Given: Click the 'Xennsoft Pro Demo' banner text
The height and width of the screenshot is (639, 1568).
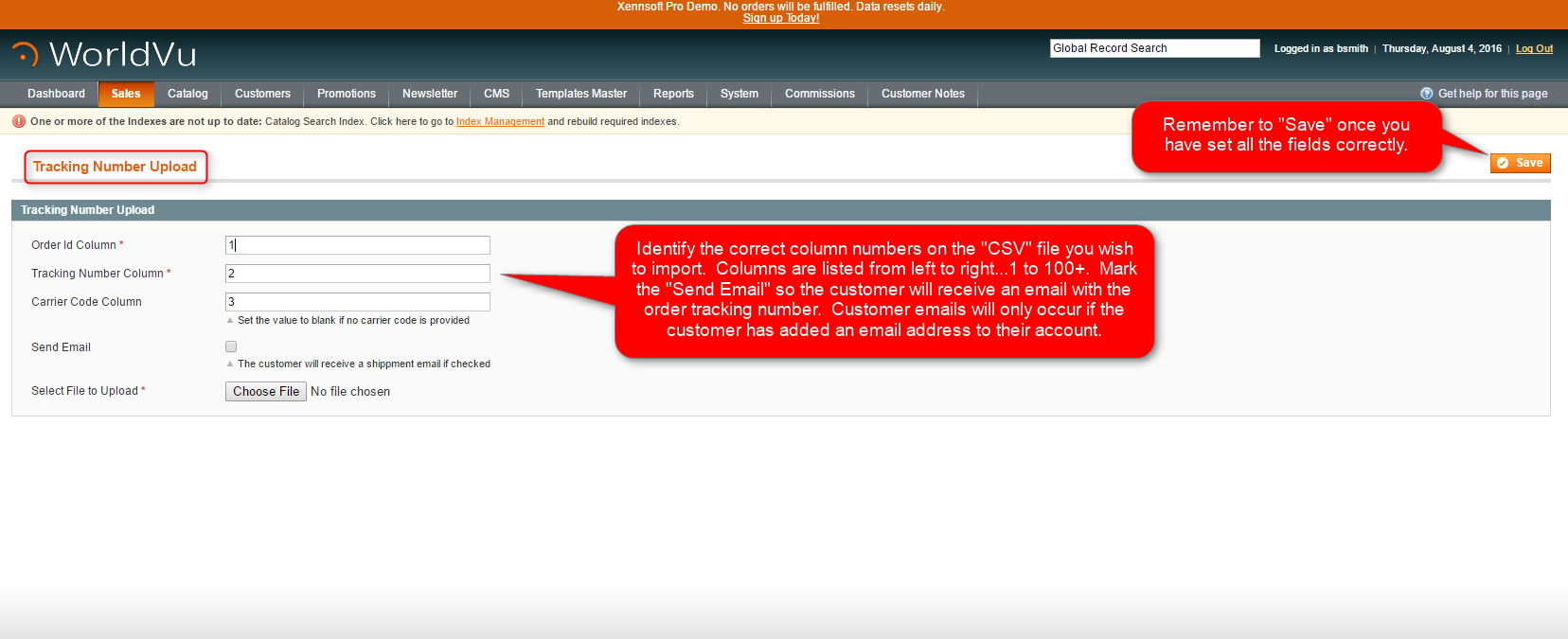Looking at the screenshot, I should click(x=781, y=7).
